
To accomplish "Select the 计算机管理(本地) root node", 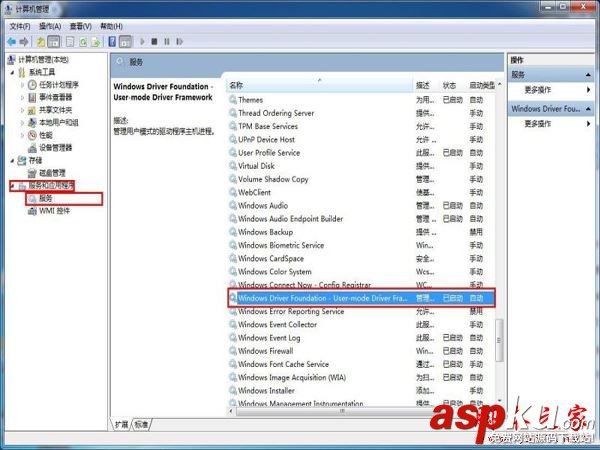I will (x=43, y=60).
